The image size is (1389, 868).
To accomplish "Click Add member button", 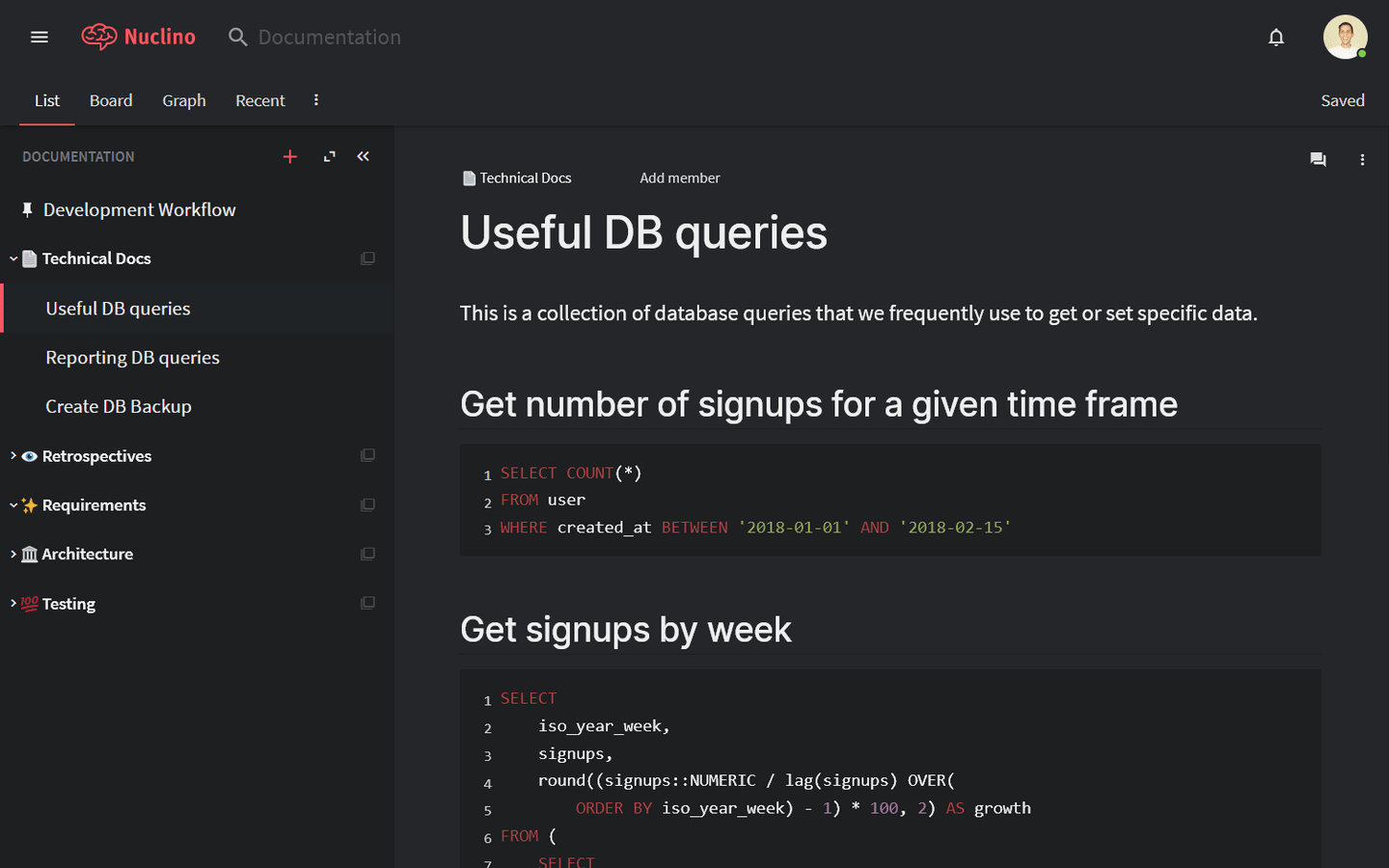I will click(x=680, y=178).
